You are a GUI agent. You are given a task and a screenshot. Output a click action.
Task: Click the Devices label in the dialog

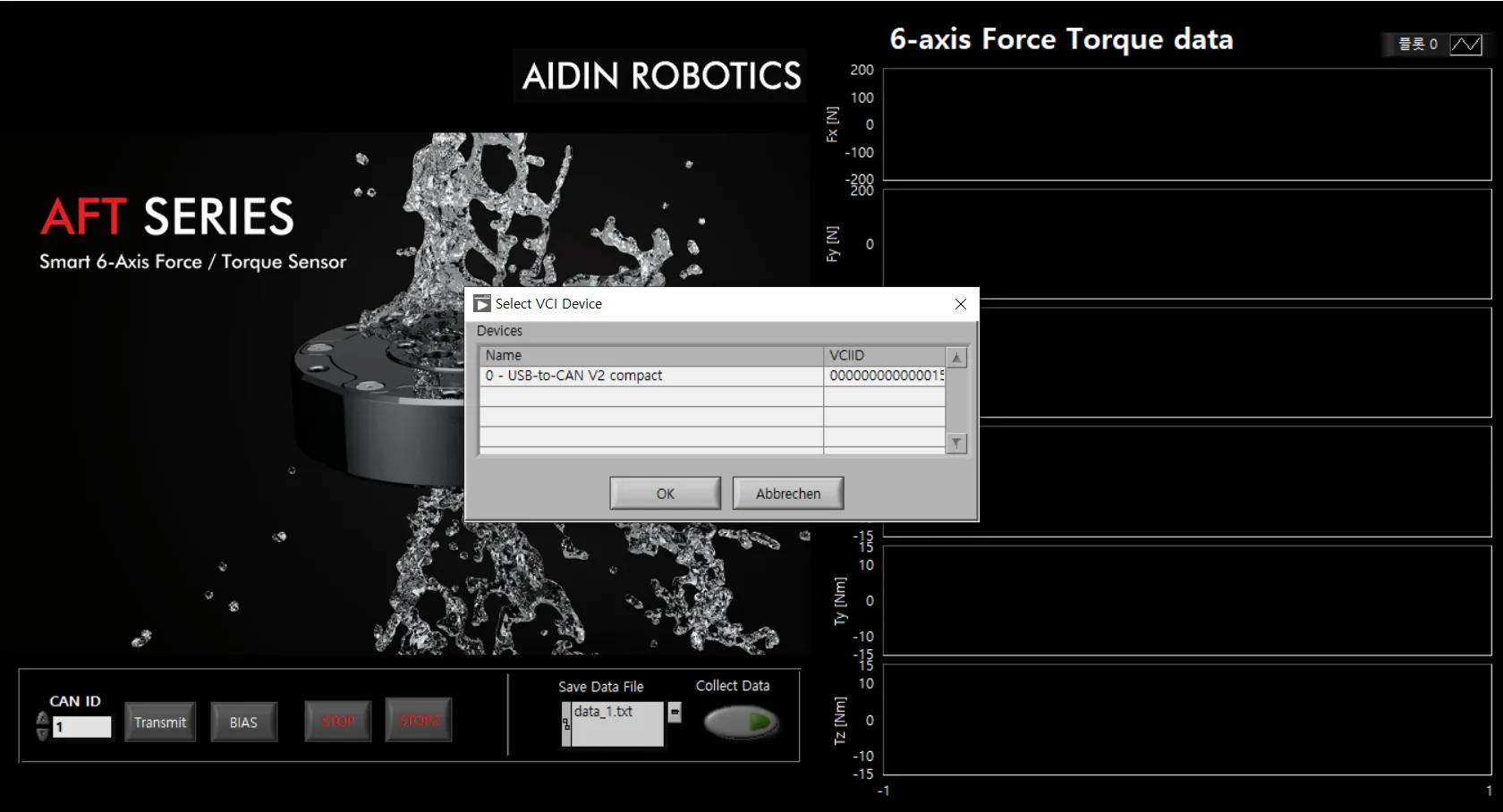pos(499,331)
